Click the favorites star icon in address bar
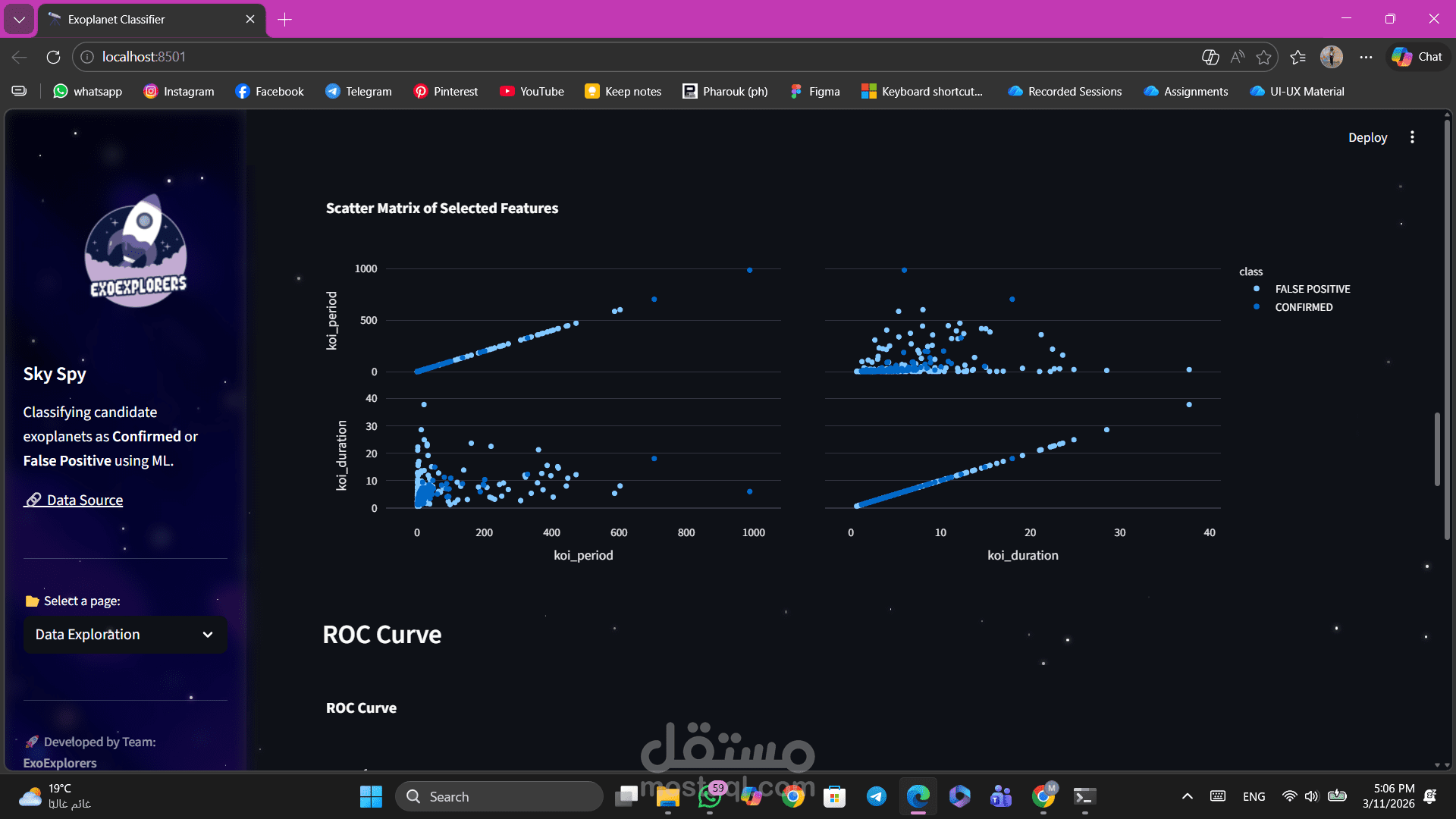This screenshot has height=819, width=1456. pyautogui.click(x=1263, y=57)
